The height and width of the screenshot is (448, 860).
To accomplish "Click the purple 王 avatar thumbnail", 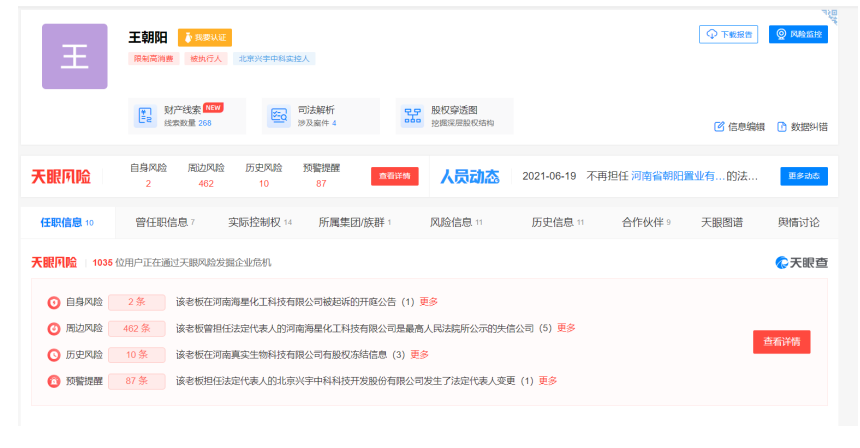I will tap(74, 57).
